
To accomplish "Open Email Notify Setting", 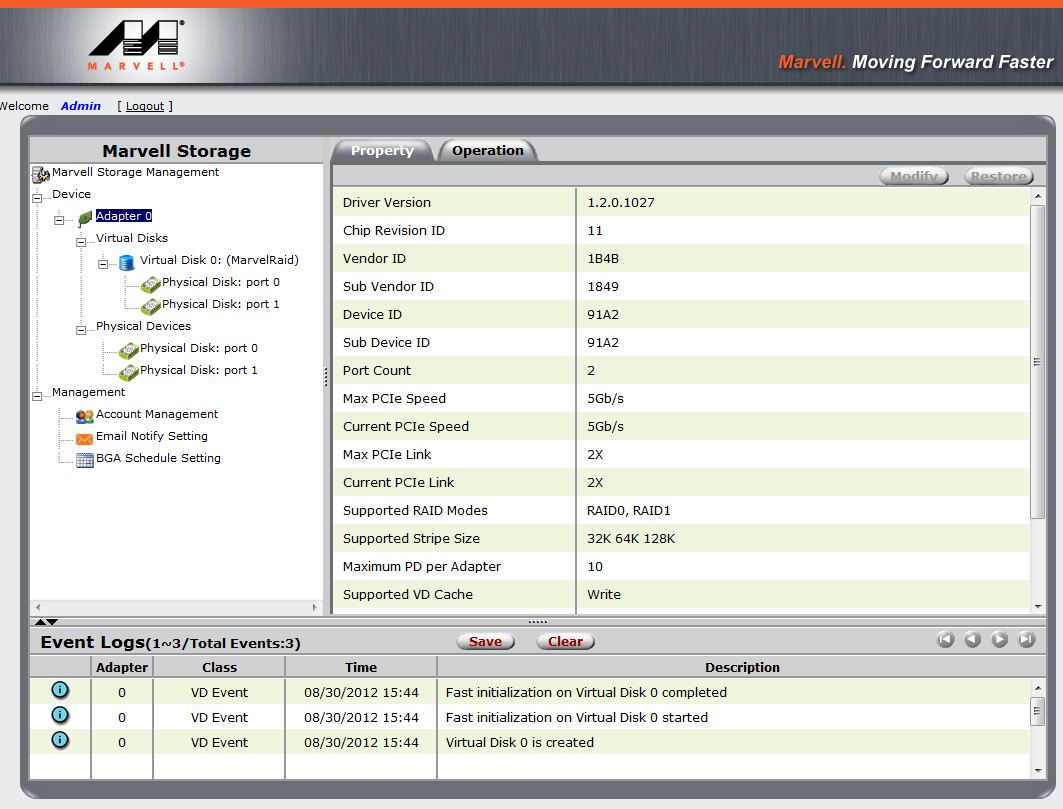I will 152,436.
